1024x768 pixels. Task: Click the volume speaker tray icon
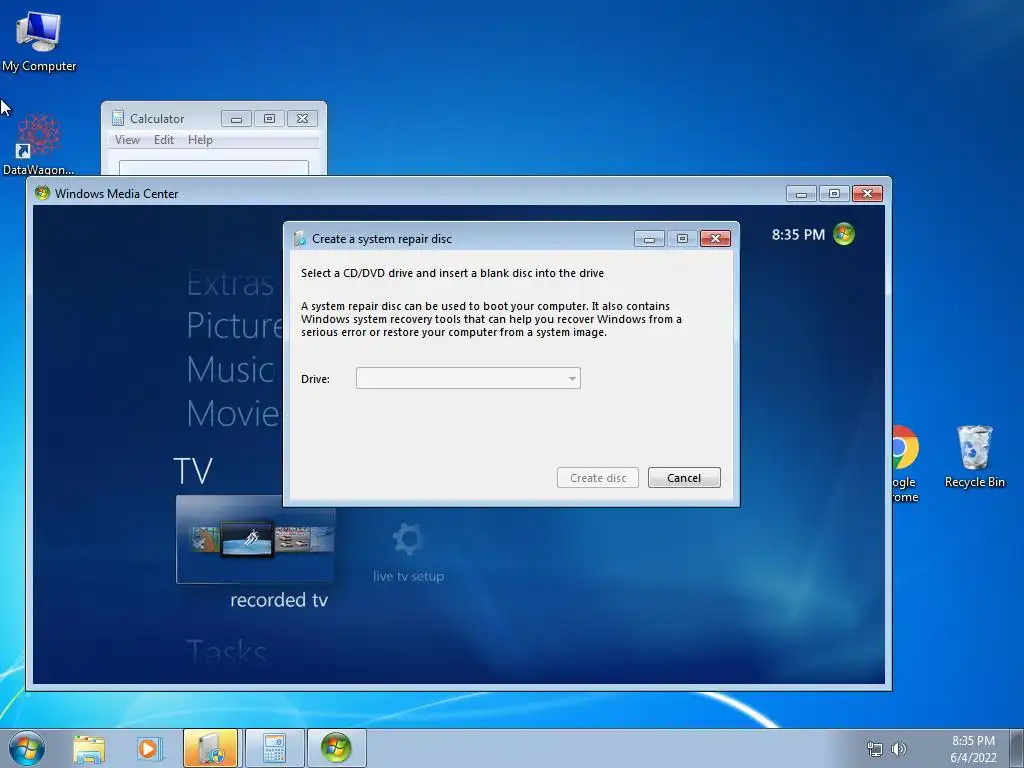pos(899,749)
